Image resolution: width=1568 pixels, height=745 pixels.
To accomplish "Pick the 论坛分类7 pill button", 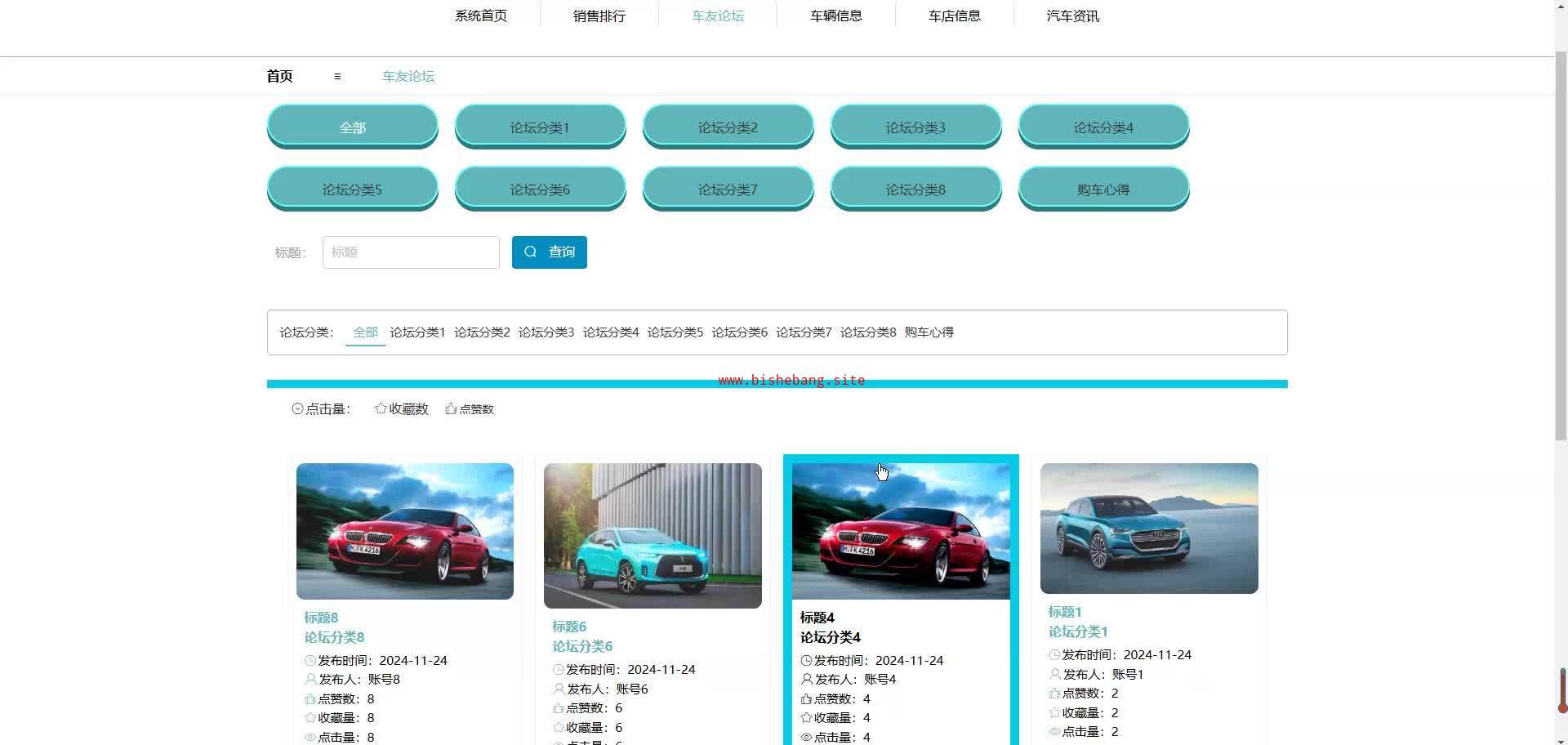I will tap(728, 189).
